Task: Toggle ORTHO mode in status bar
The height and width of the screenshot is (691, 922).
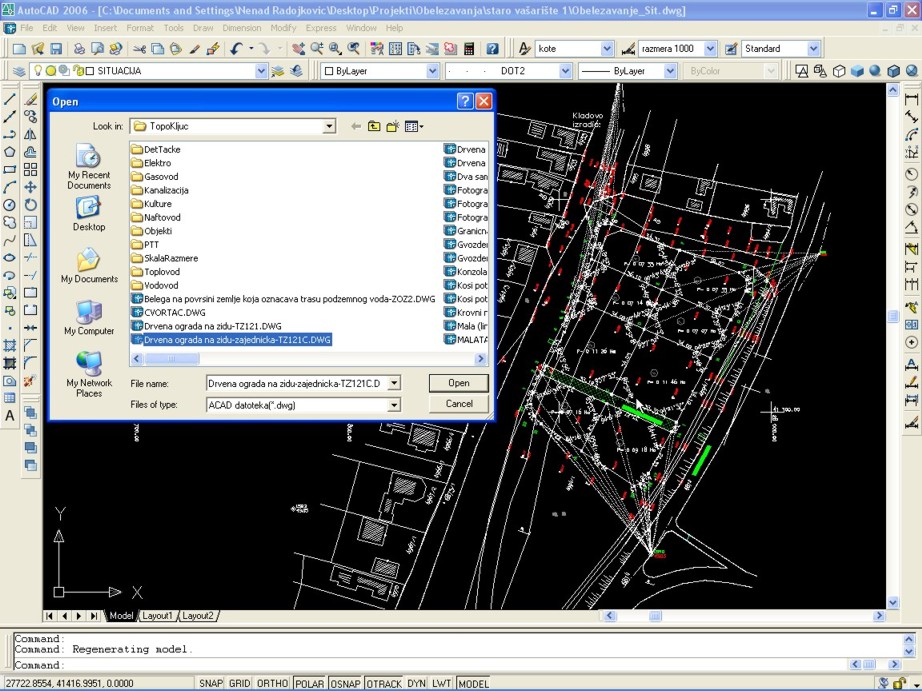Action: (x=272, y=684)
